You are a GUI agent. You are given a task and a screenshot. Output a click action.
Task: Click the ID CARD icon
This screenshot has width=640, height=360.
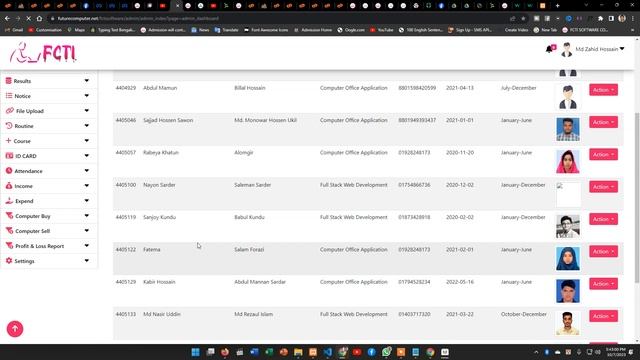pyautogui.click(x=9, y=156)
